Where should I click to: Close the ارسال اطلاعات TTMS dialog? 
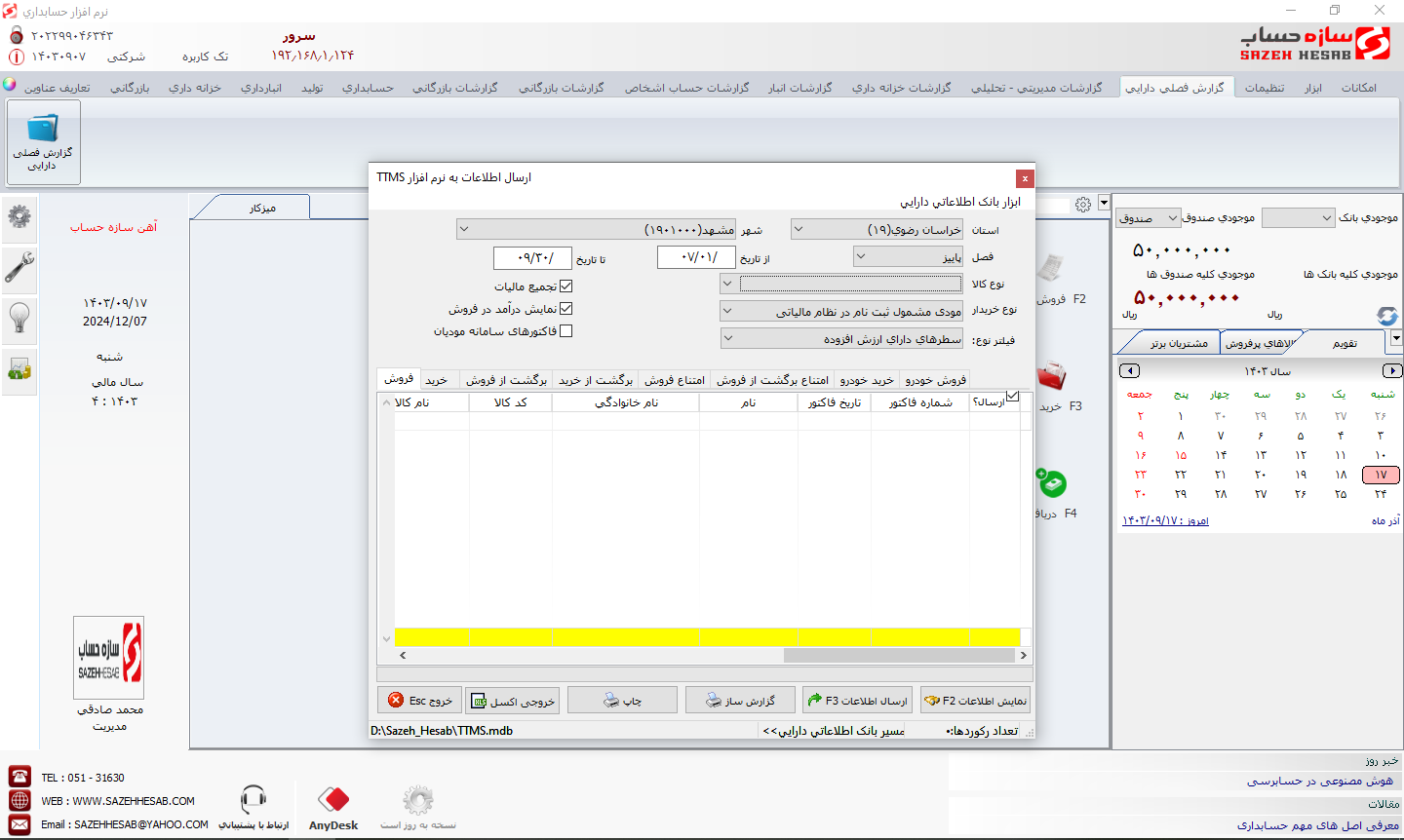tap(1025, 178)
